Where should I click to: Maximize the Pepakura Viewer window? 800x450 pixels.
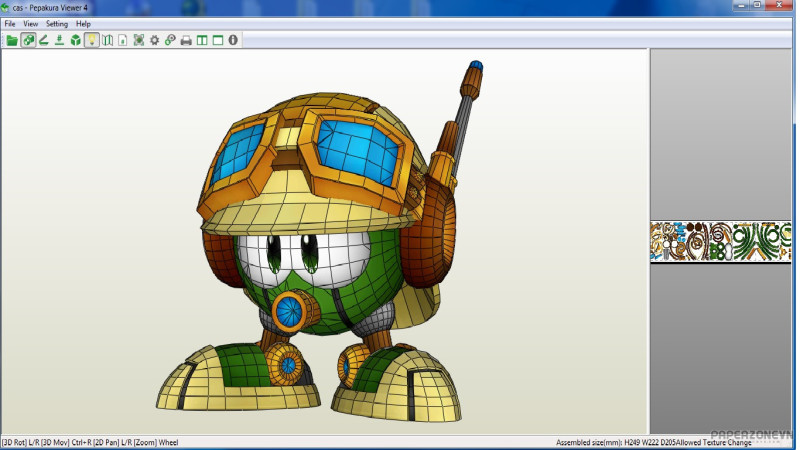coord(758,5)
